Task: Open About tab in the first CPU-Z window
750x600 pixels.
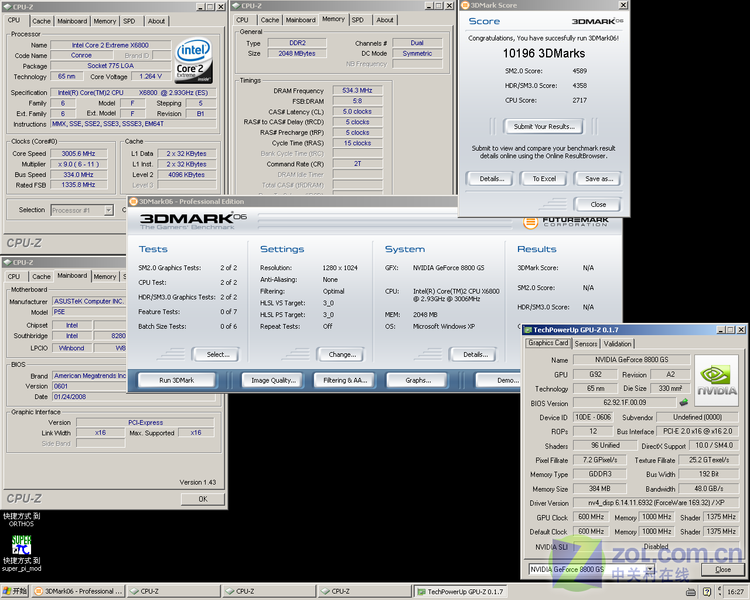Action: [x=156, y=21]
